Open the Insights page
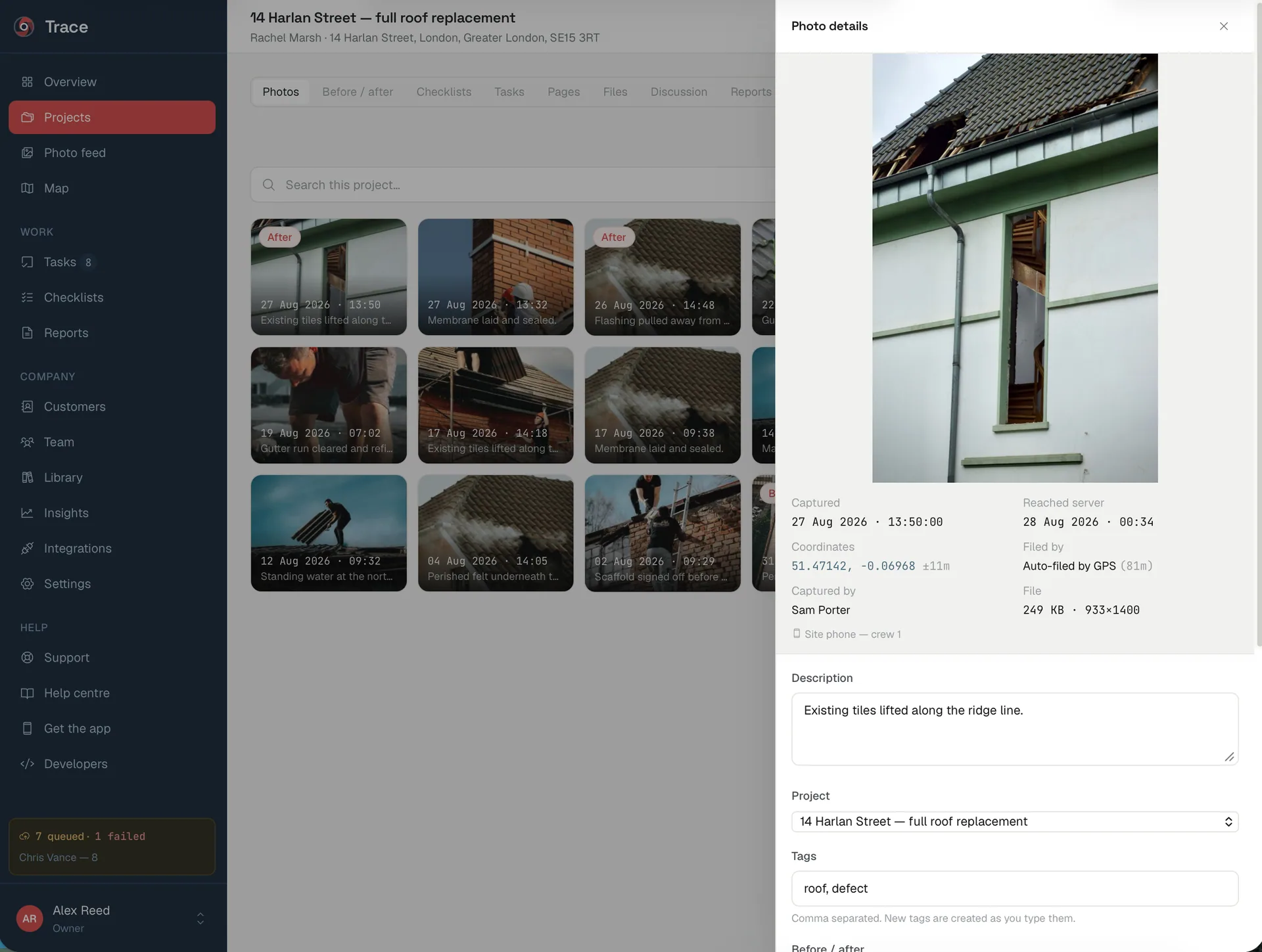The height and width of the screenshot is (952, 1262). (112, 513)
